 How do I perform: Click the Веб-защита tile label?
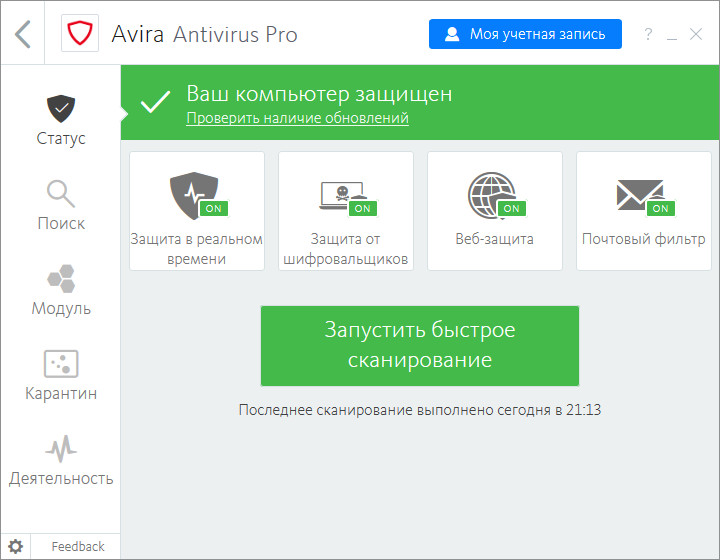pyautogui.click(x=494, y=239)
